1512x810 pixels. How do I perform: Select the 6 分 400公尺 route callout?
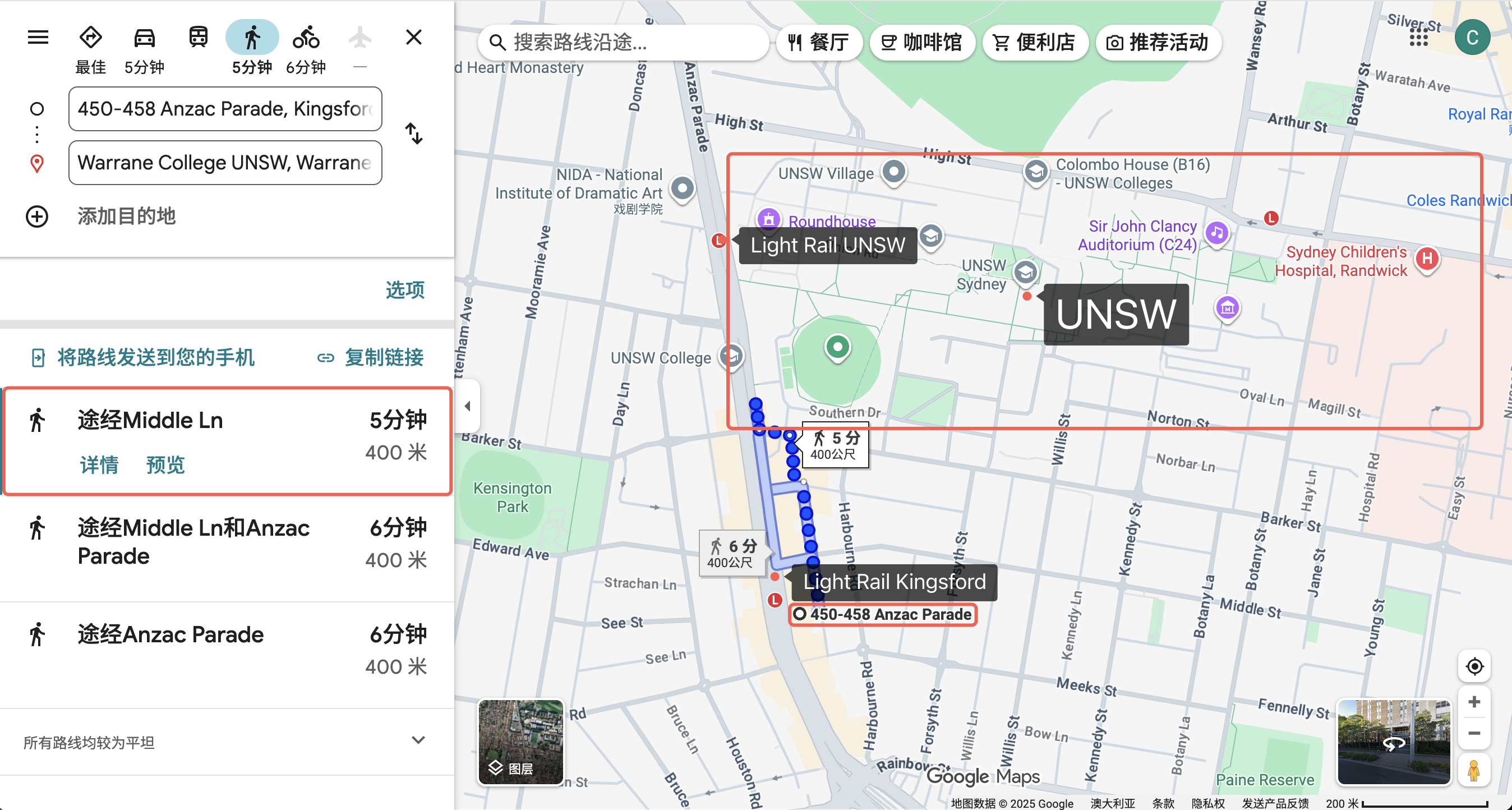(732, 553)
